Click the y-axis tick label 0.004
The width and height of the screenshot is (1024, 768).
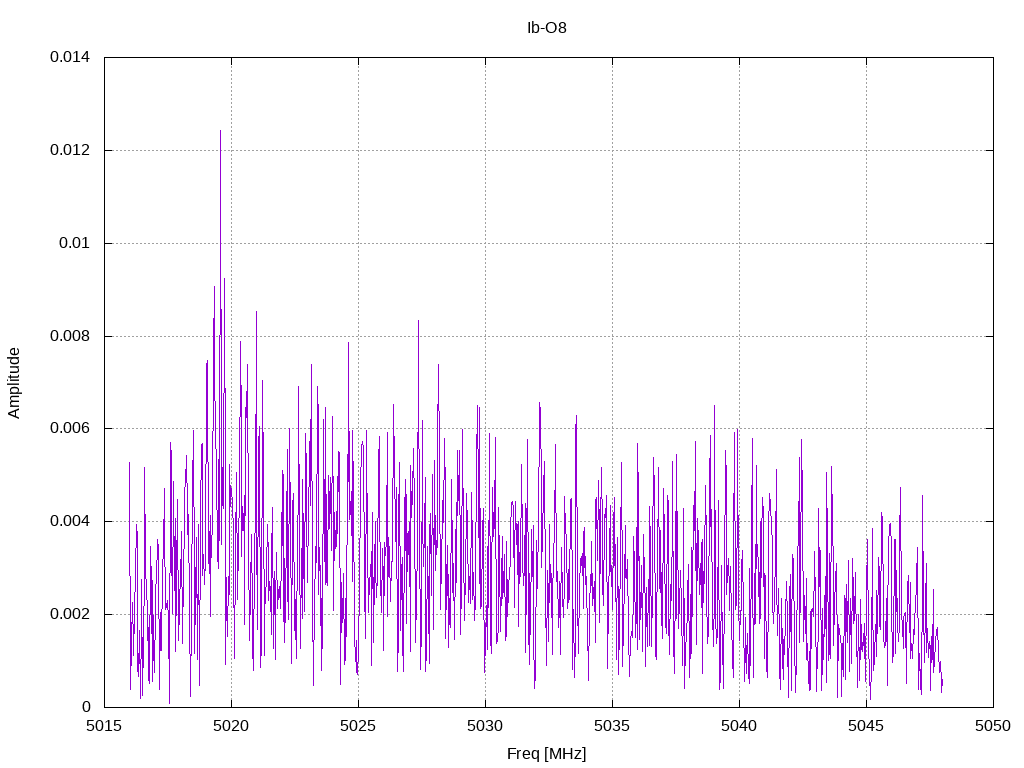click(70, 521)
